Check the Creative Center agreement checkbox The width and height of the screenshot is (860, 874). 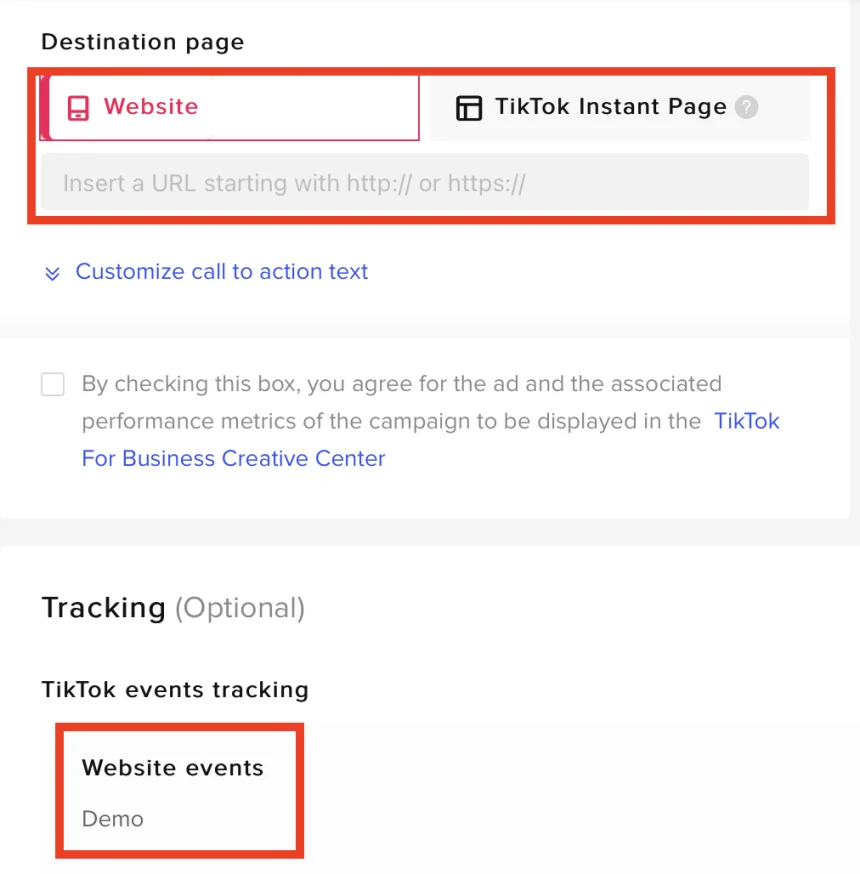pyautogui.click(x=53, y=385)
